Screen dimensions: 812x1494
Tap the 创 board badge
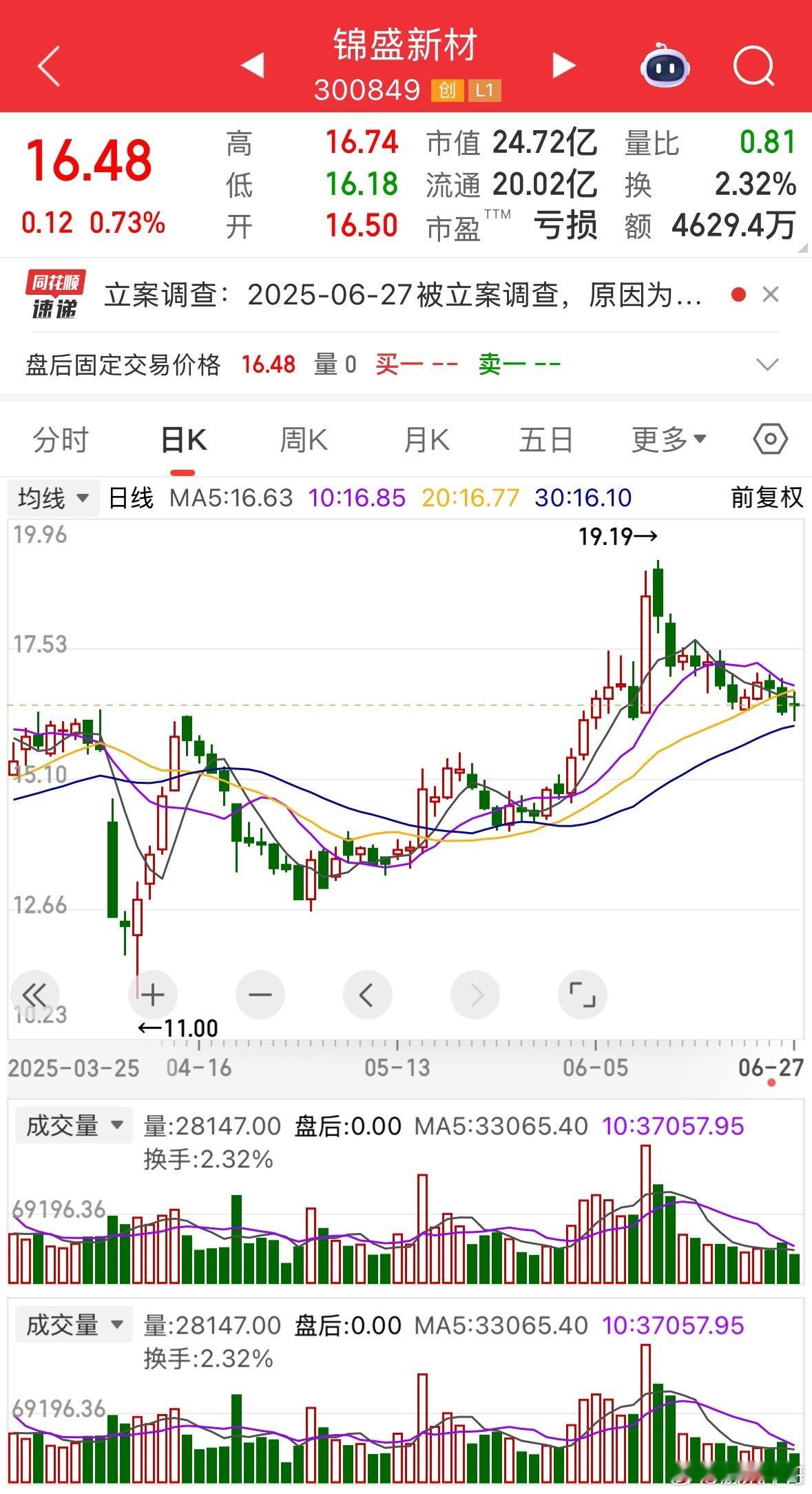(x=447, y=90)
